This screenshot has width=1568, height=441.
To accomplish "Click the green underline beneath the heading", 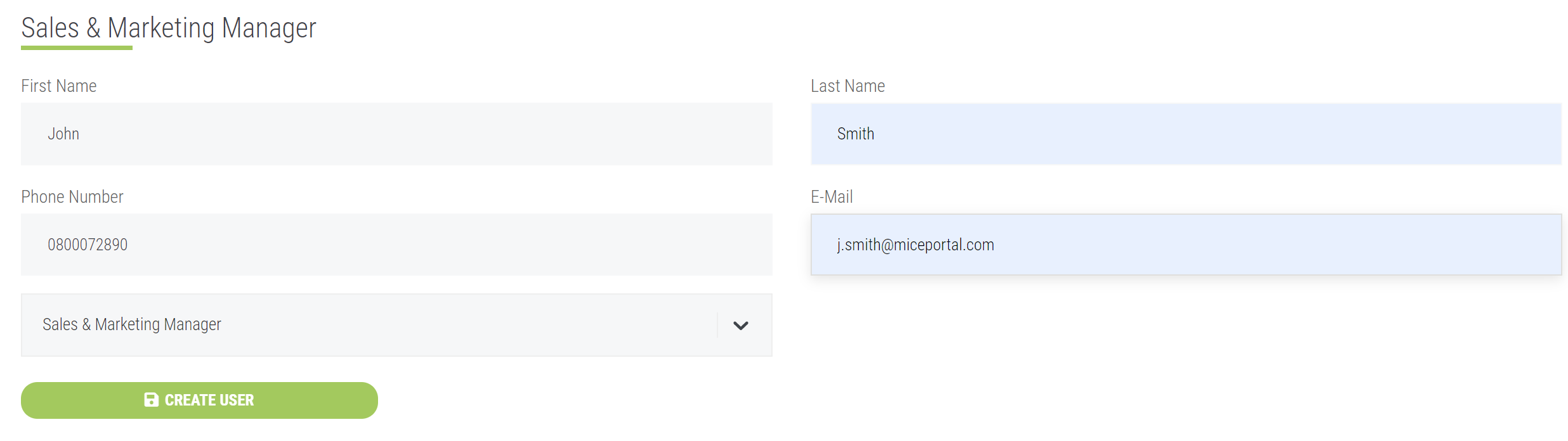I will tap(77, 48).
